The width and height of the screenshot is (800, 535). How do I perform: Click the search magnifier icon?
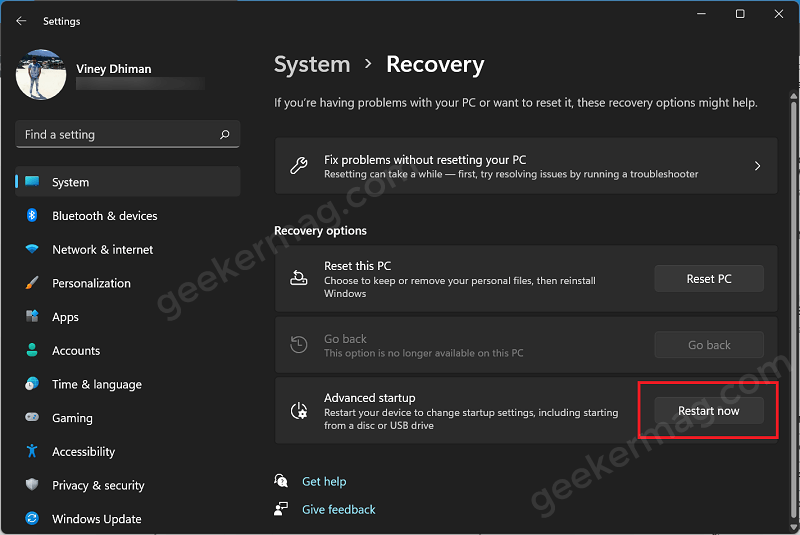coord(224,134)
